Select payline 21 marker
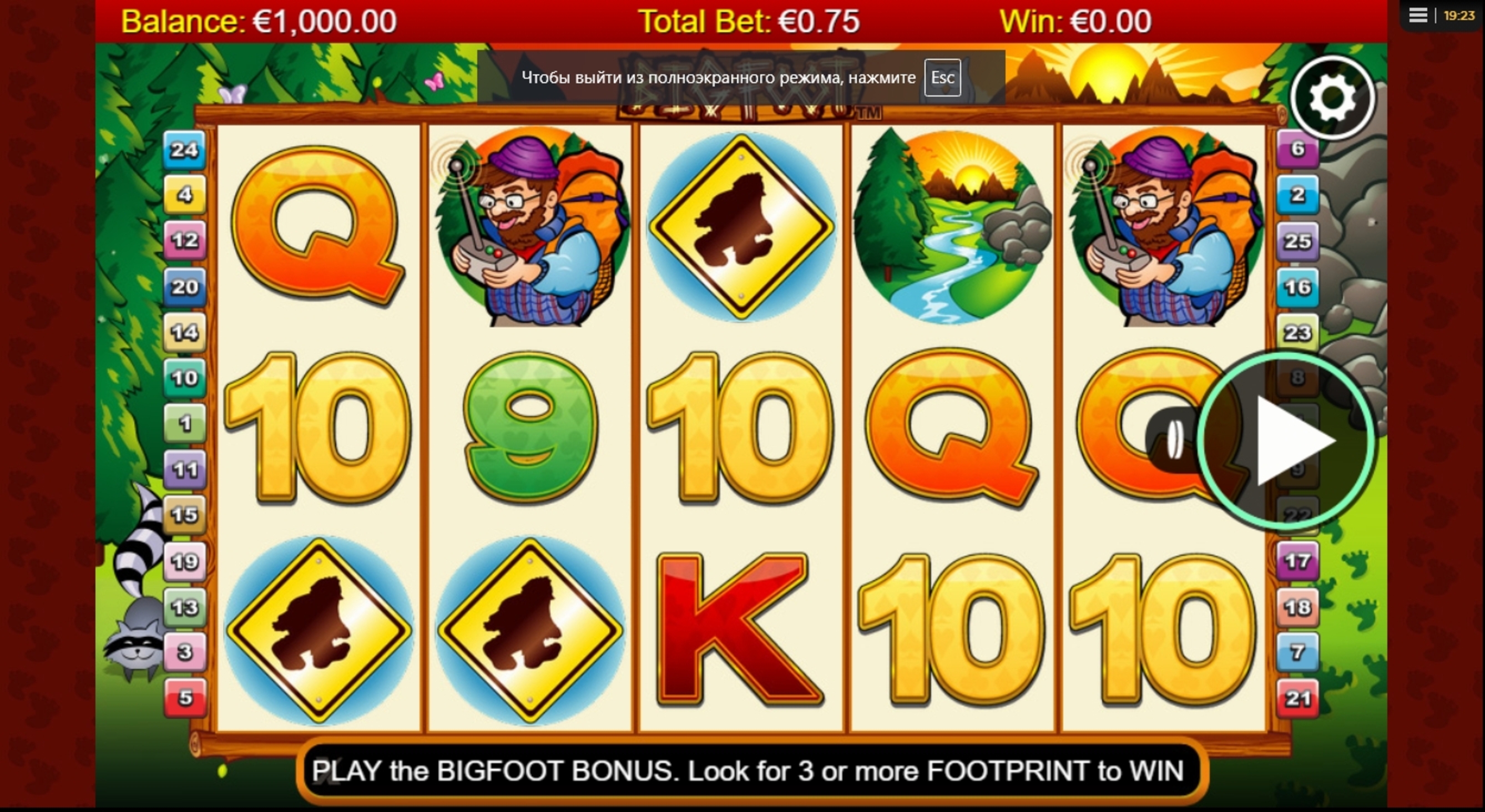Viewport: 1485px width, 812px height. [x=1297, y=698]
